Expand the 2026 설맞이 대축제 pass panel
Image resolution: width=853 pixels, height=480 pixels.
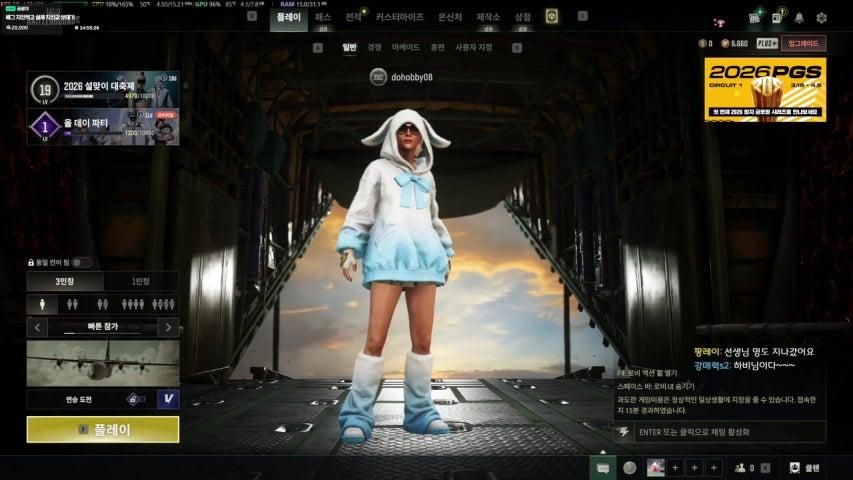(103, 88)
